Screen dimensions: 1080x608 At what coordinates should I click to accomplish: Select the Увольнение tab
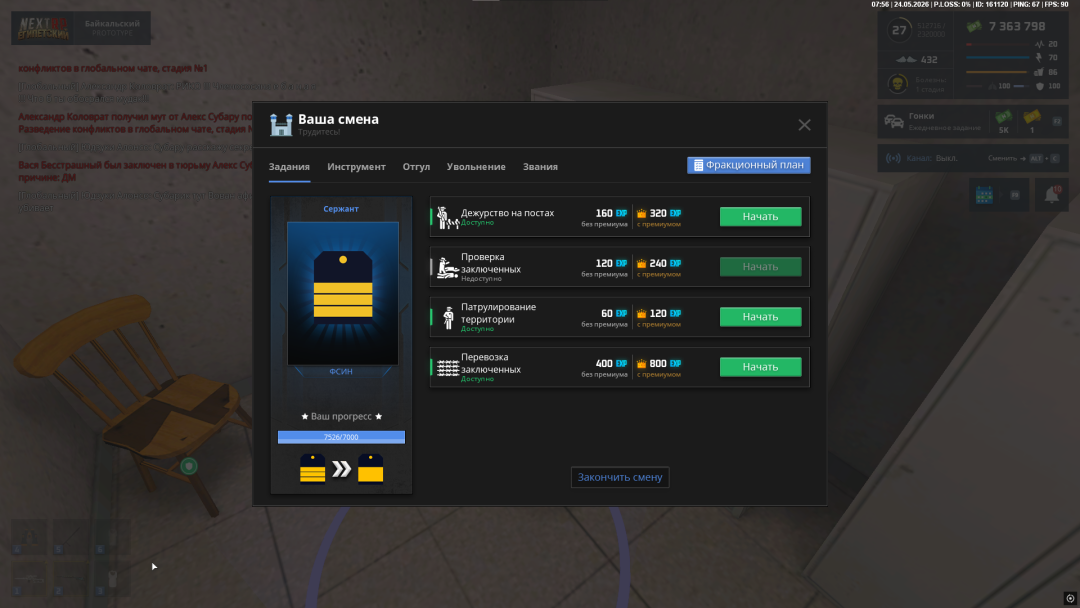(x=476, y=167)
